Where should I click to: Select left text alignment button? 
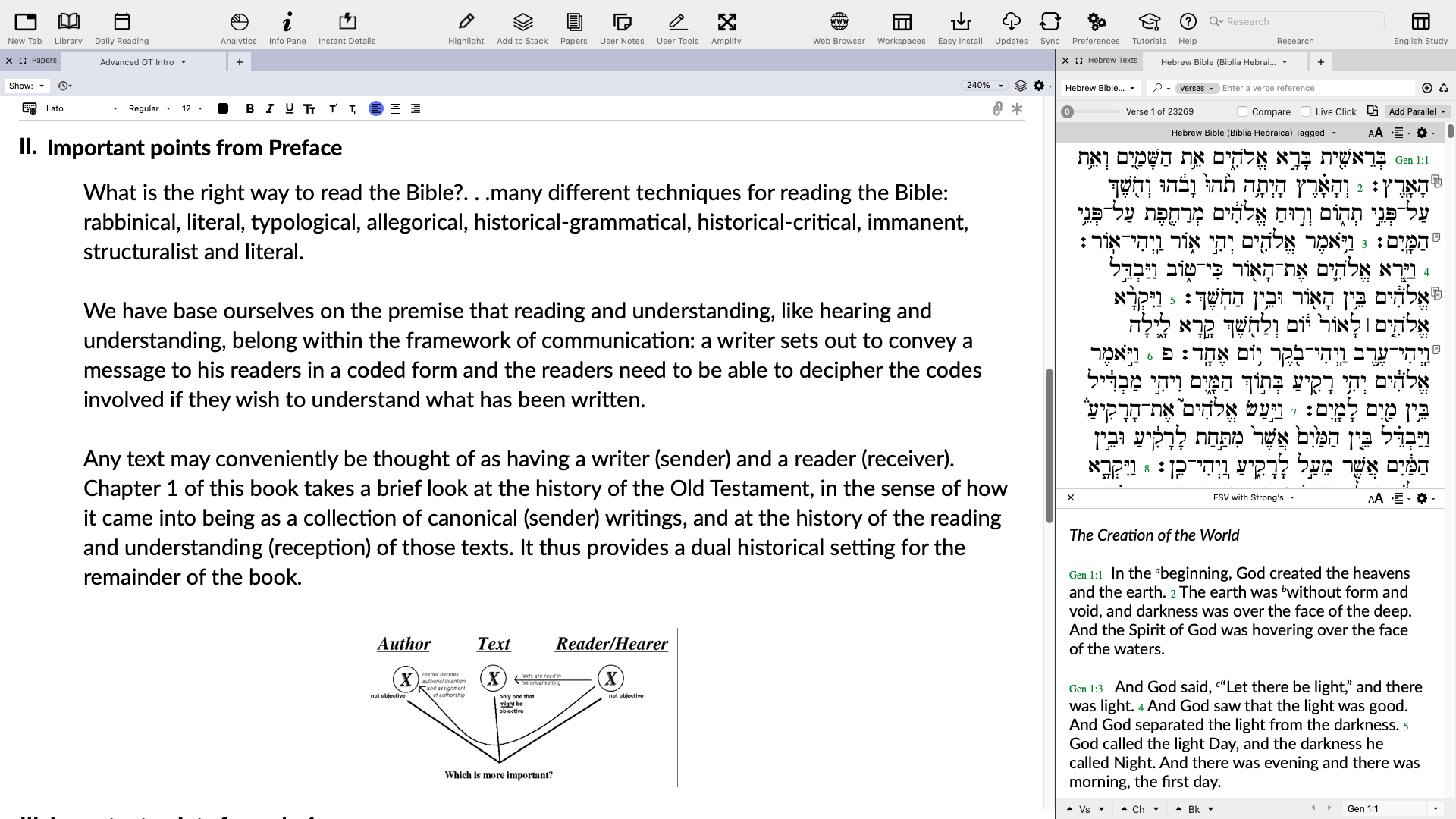pos(375,108)
